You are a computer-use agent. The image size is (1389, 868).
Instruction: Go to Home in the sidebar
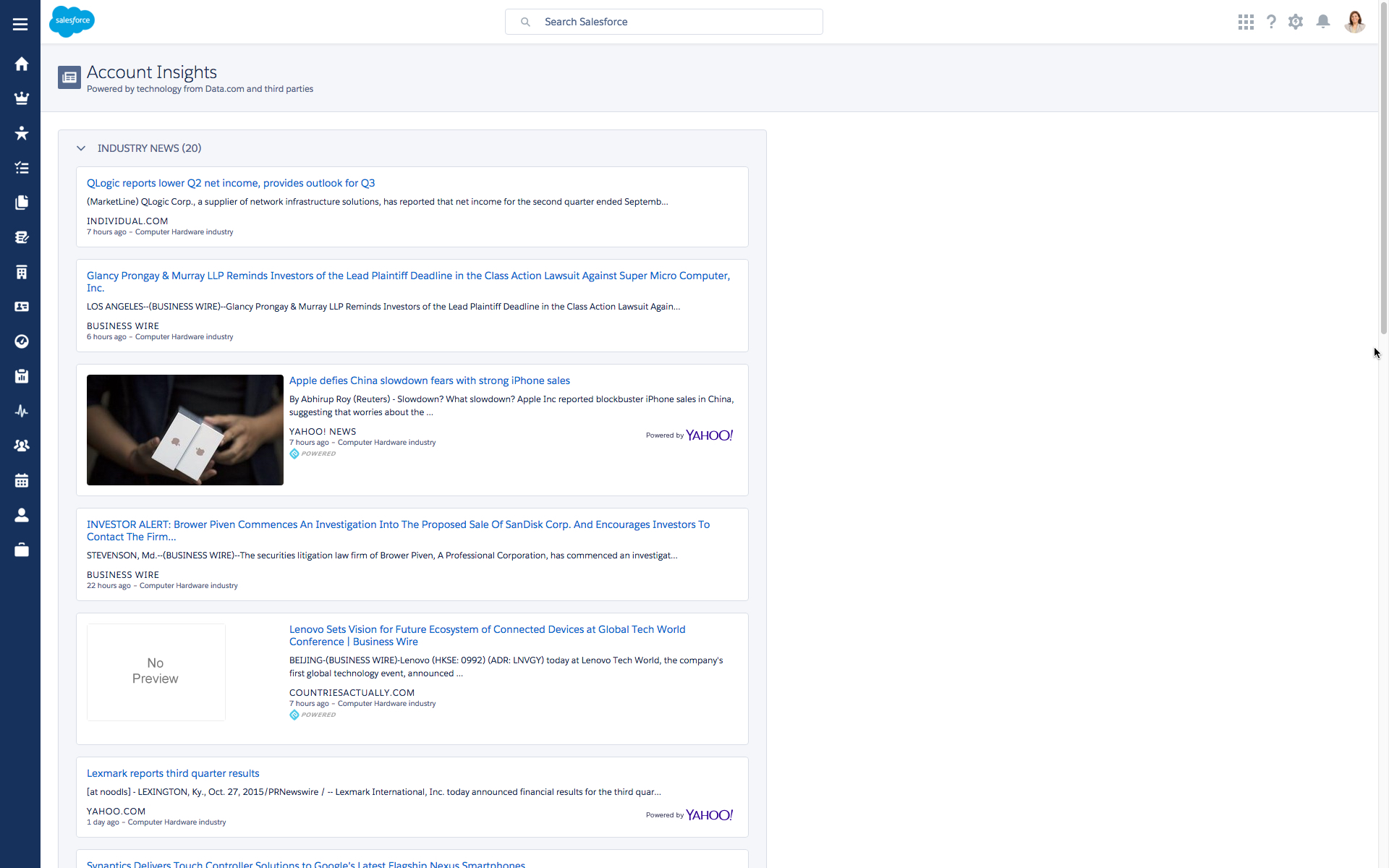click(x=22, y=64)
